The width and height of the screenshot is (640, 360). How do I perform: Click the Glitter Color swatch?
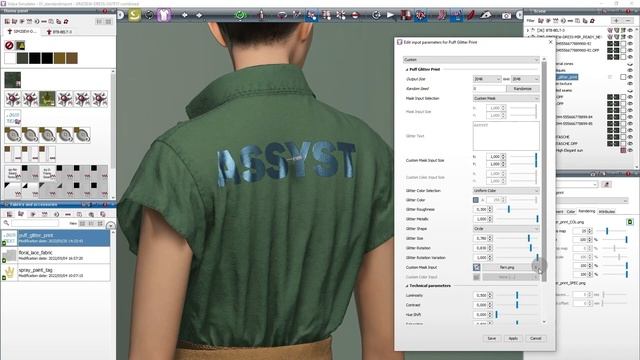point(476,200)
